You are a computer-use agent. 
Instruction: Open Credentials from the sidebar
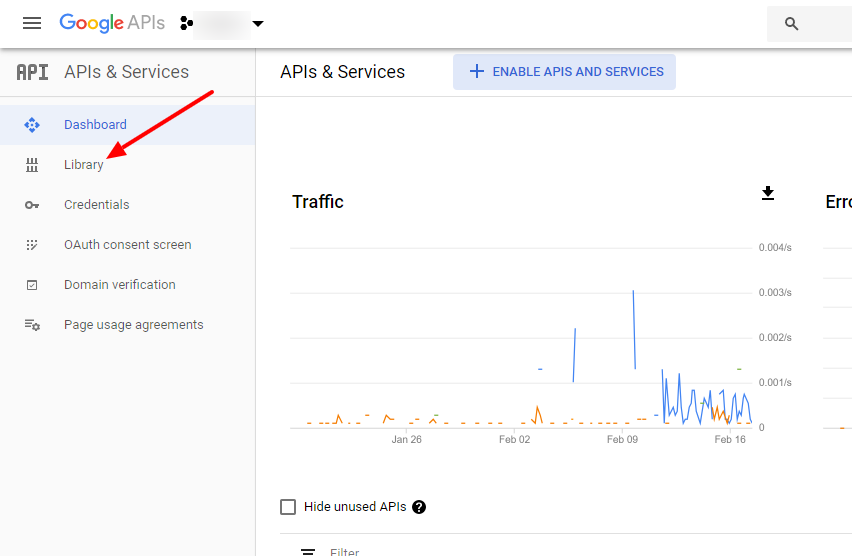[x=96, y=205]
